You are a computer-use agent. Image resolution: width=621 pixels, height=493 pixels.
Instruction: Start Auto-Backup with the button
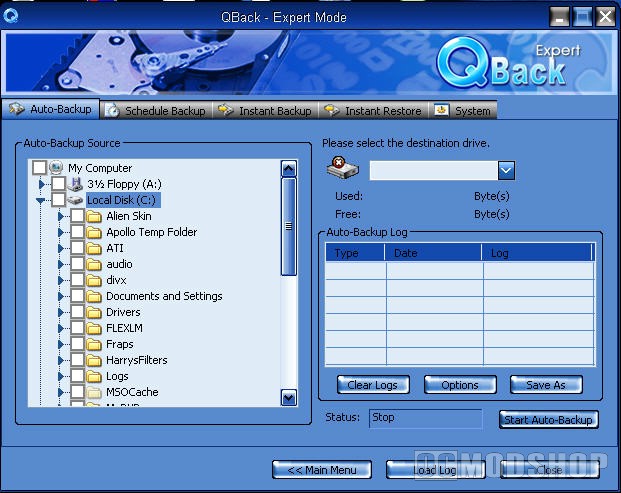click(x=549, y=420)
